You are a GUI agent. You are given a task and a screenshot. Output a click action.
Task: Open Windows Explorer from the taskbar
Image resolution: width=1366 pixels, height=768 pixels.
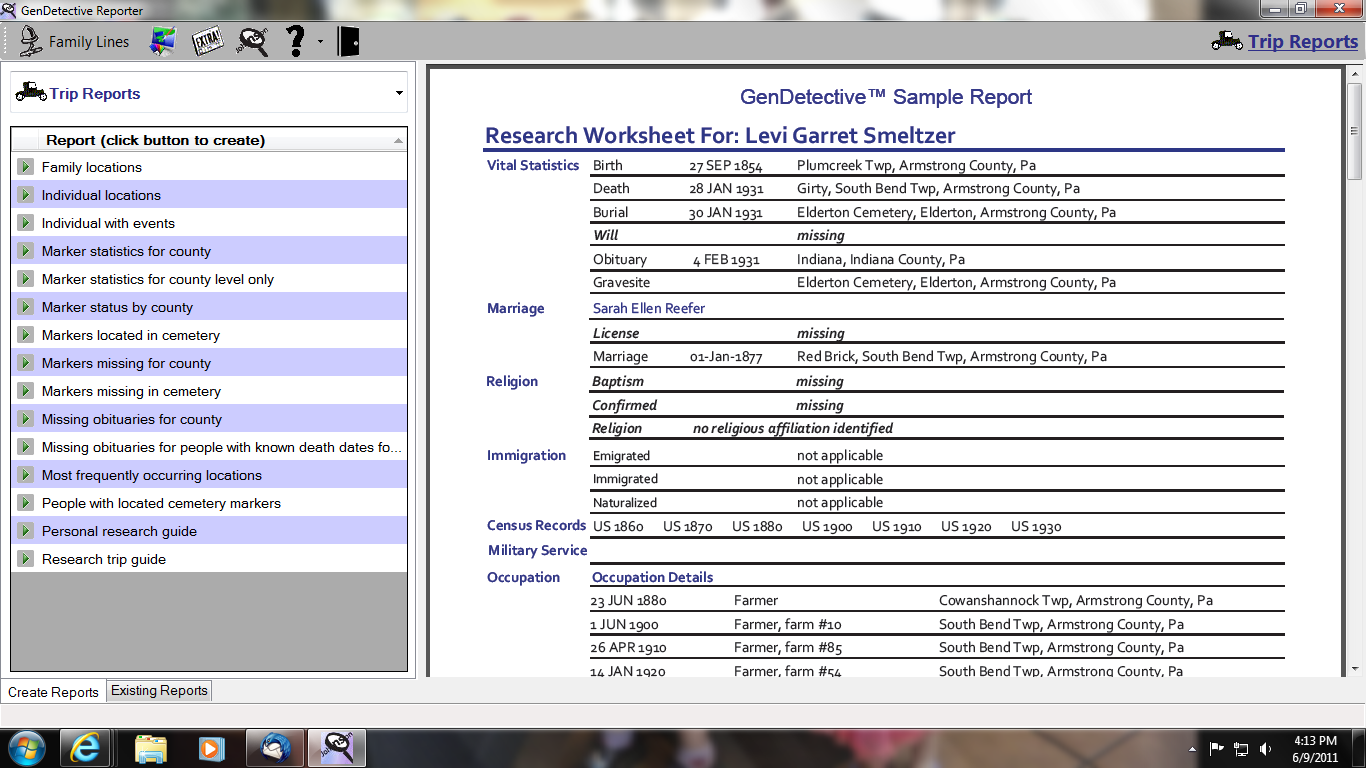tap(151, 748)
